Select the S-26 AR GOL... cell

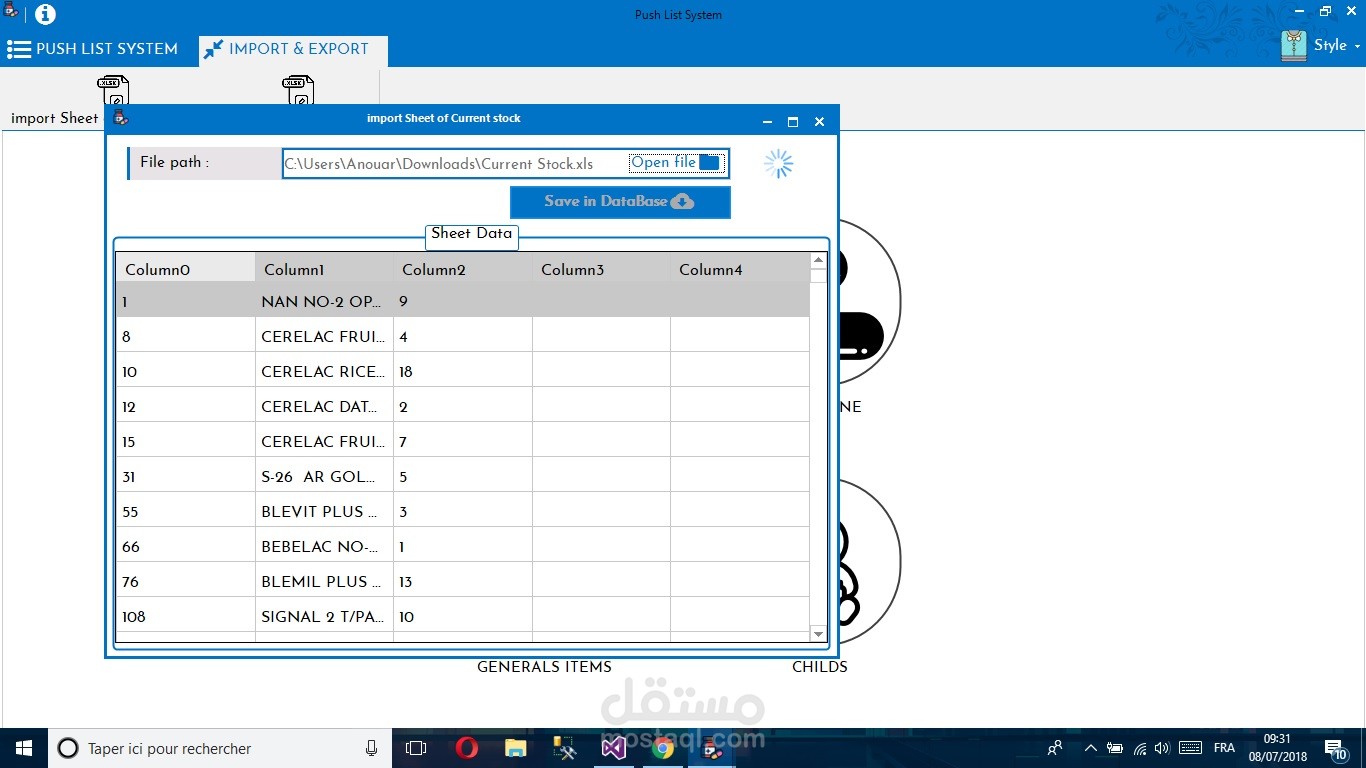[x=325, y=477]
